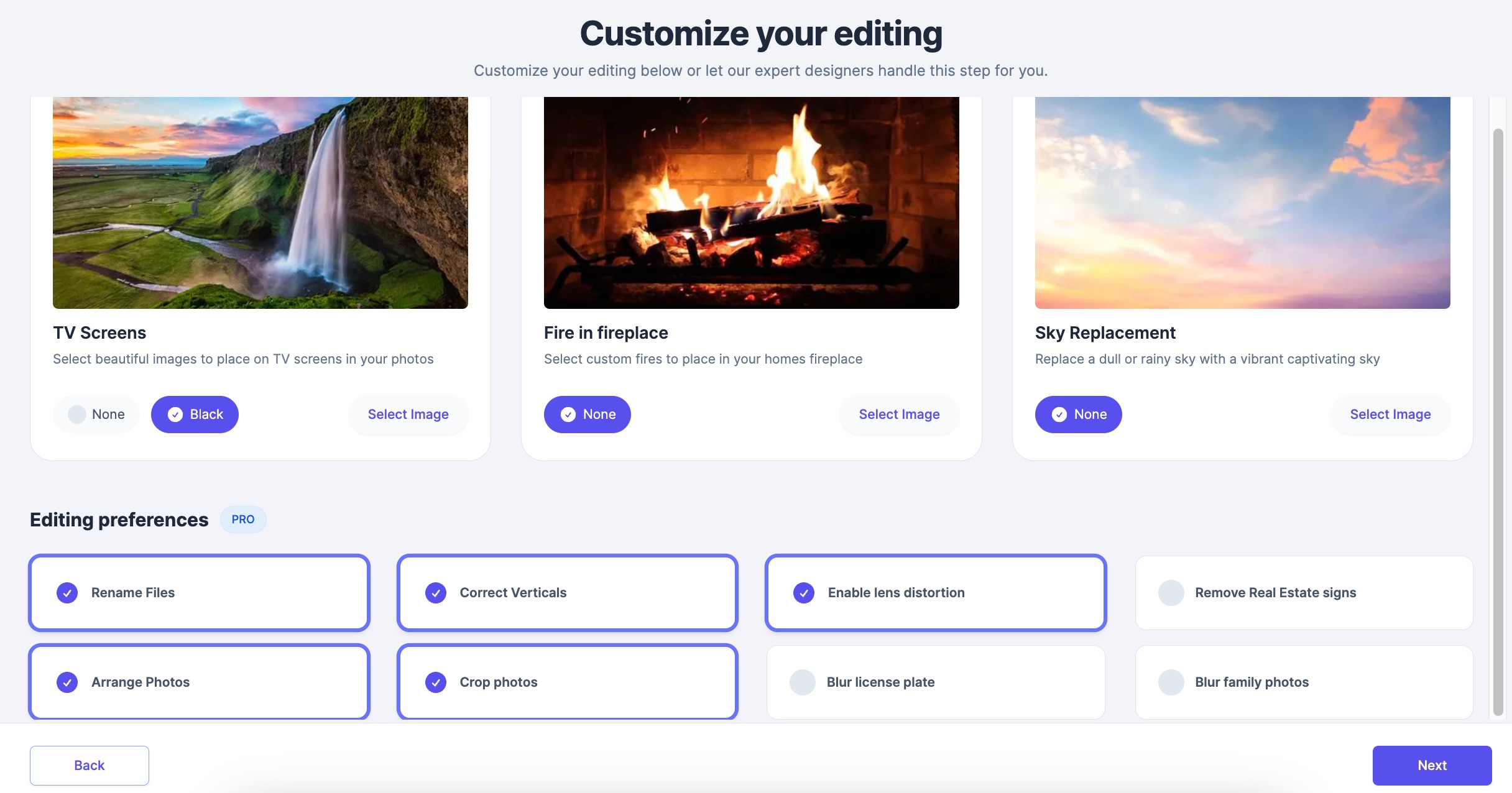
Task: Click the 'Sky Replacement' heading
Action: (x=1105, y=333)
